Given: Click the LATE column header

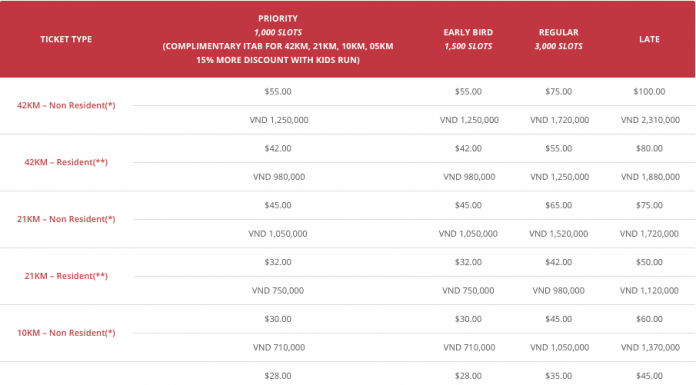Looking at the screenshot, I should click(x=649, y=39).
